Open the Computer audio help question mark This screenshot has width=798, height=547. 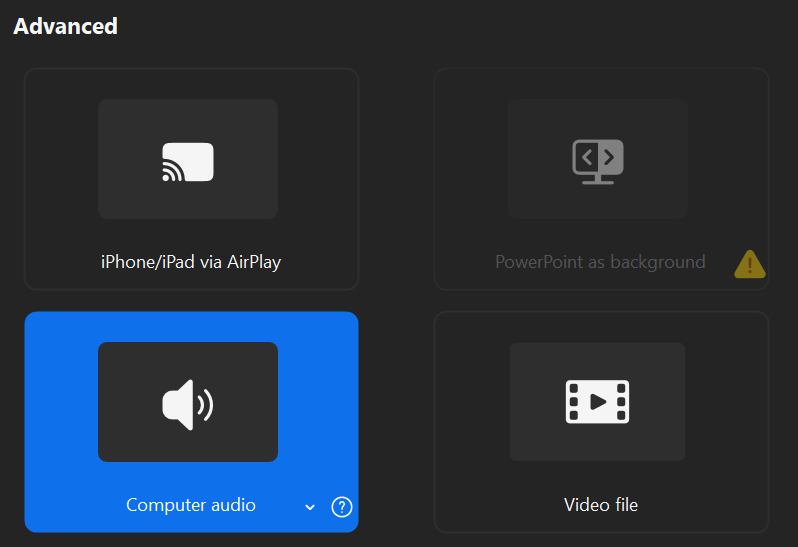pos(341,507)
